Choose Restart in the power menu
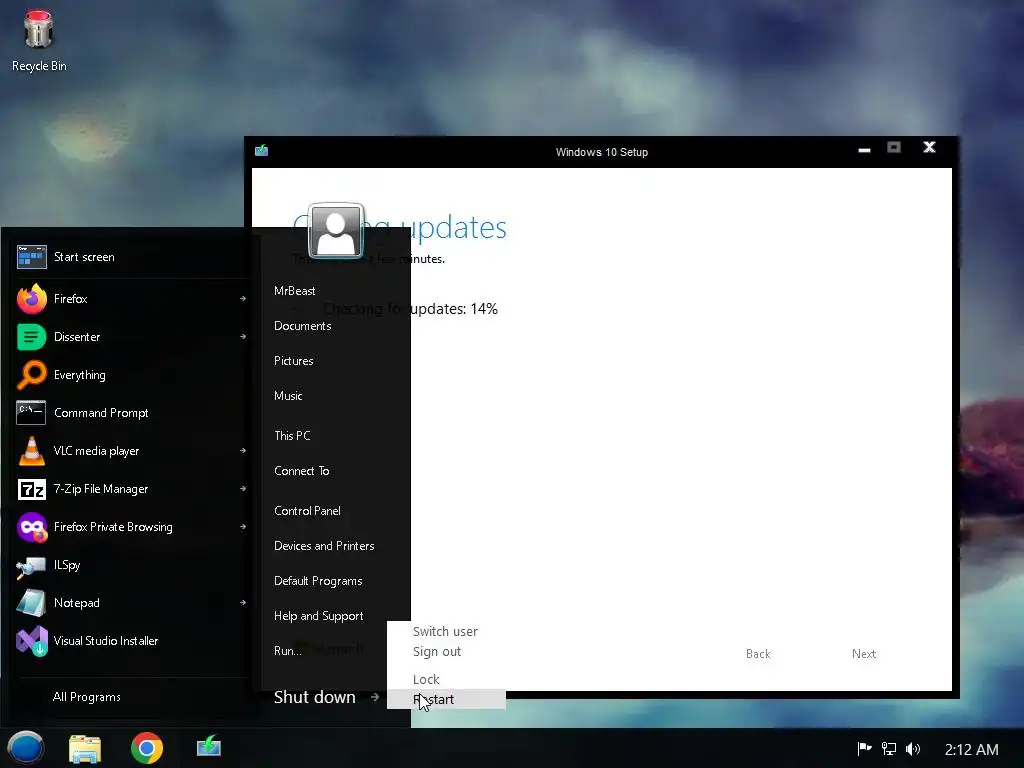Viewport: 1024px width, 768px height. 446,699
